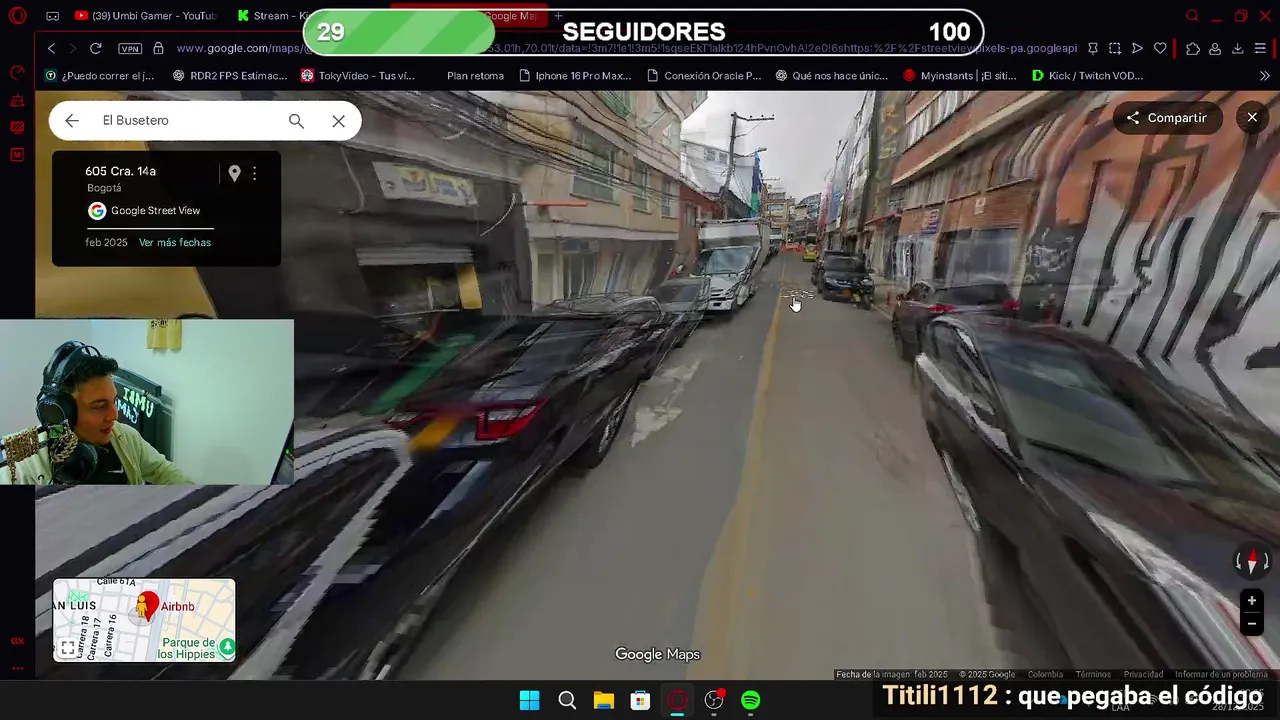Zoom out with the minus button
This screenshot has height=720, width=1280.
(1251, 624)
